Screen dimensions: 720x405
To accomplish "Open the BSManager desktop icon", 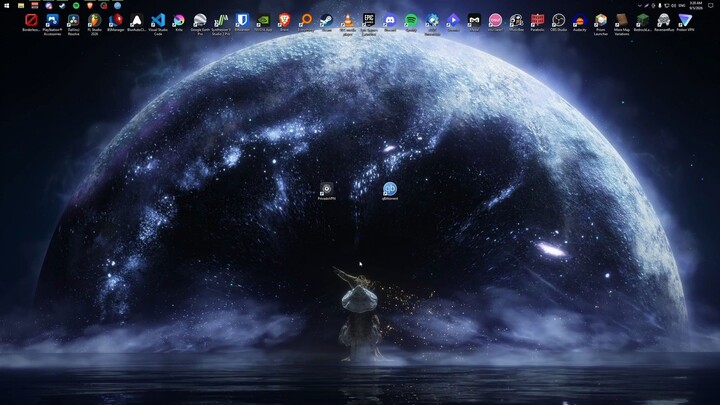I will [116, 22].
